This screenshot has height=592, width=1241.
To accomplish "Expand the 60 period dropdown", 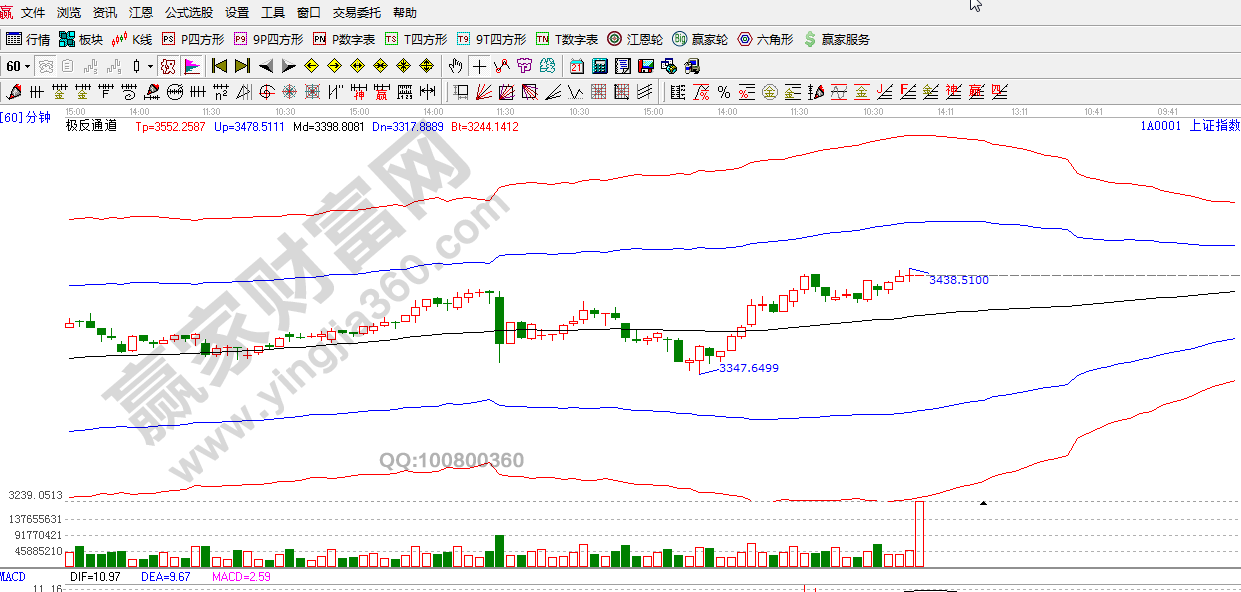I will click(27, 67).
